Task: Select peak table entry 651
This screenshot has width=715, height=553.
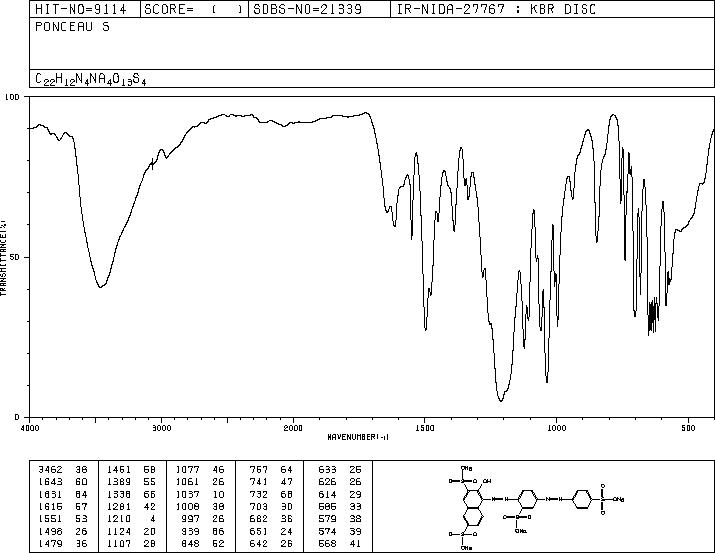Action: point(259,531)
